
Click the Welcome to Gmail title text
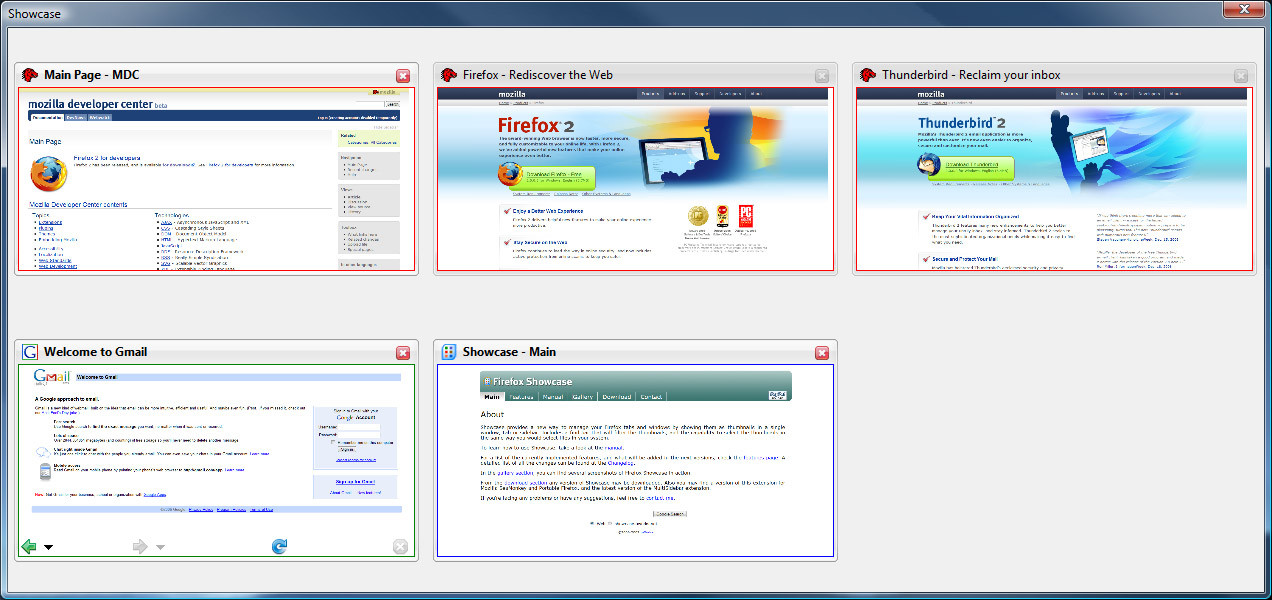point(96,352)
